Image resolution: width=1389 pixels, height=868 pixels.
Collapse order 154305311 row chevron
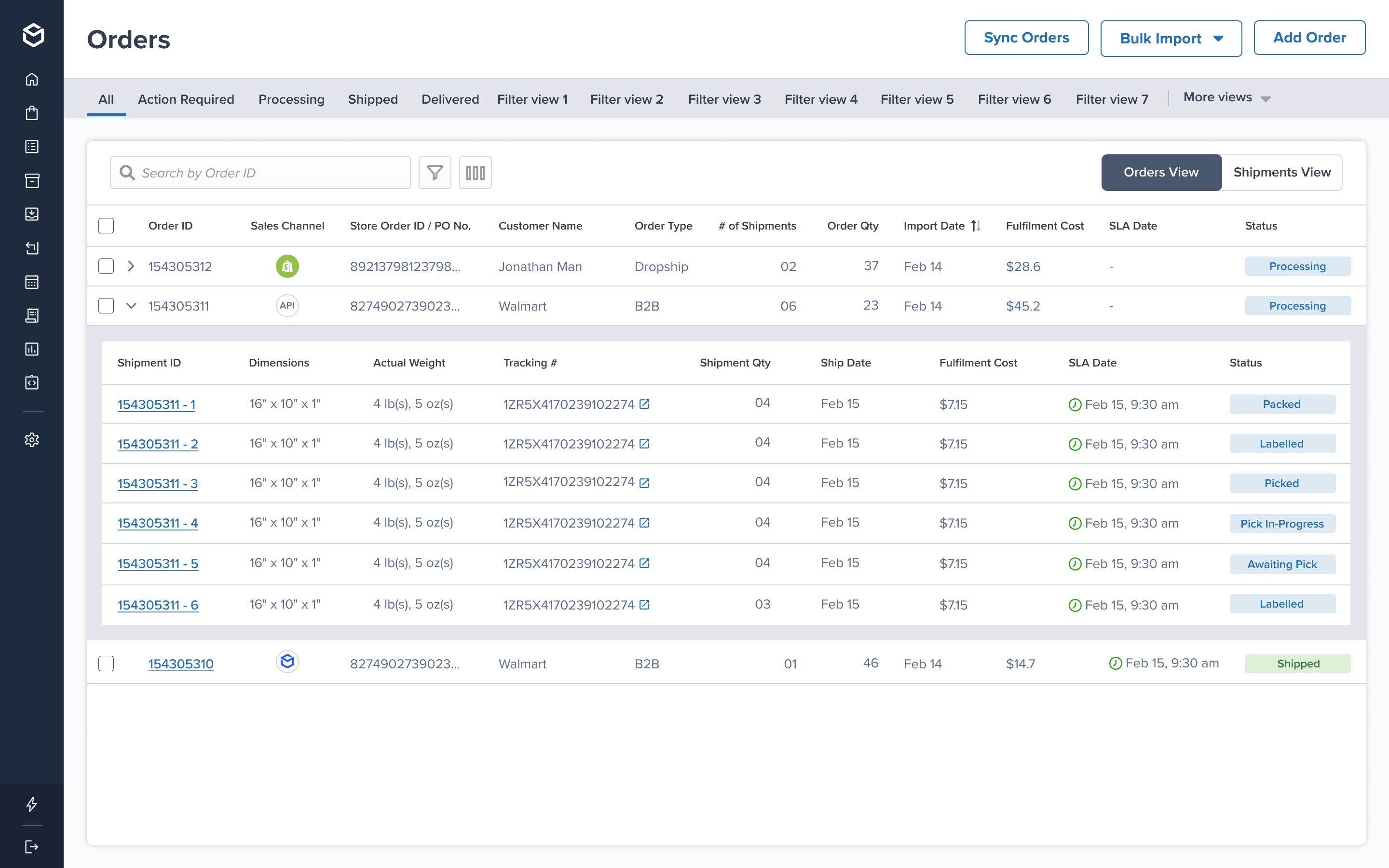(x=131, y=305)
